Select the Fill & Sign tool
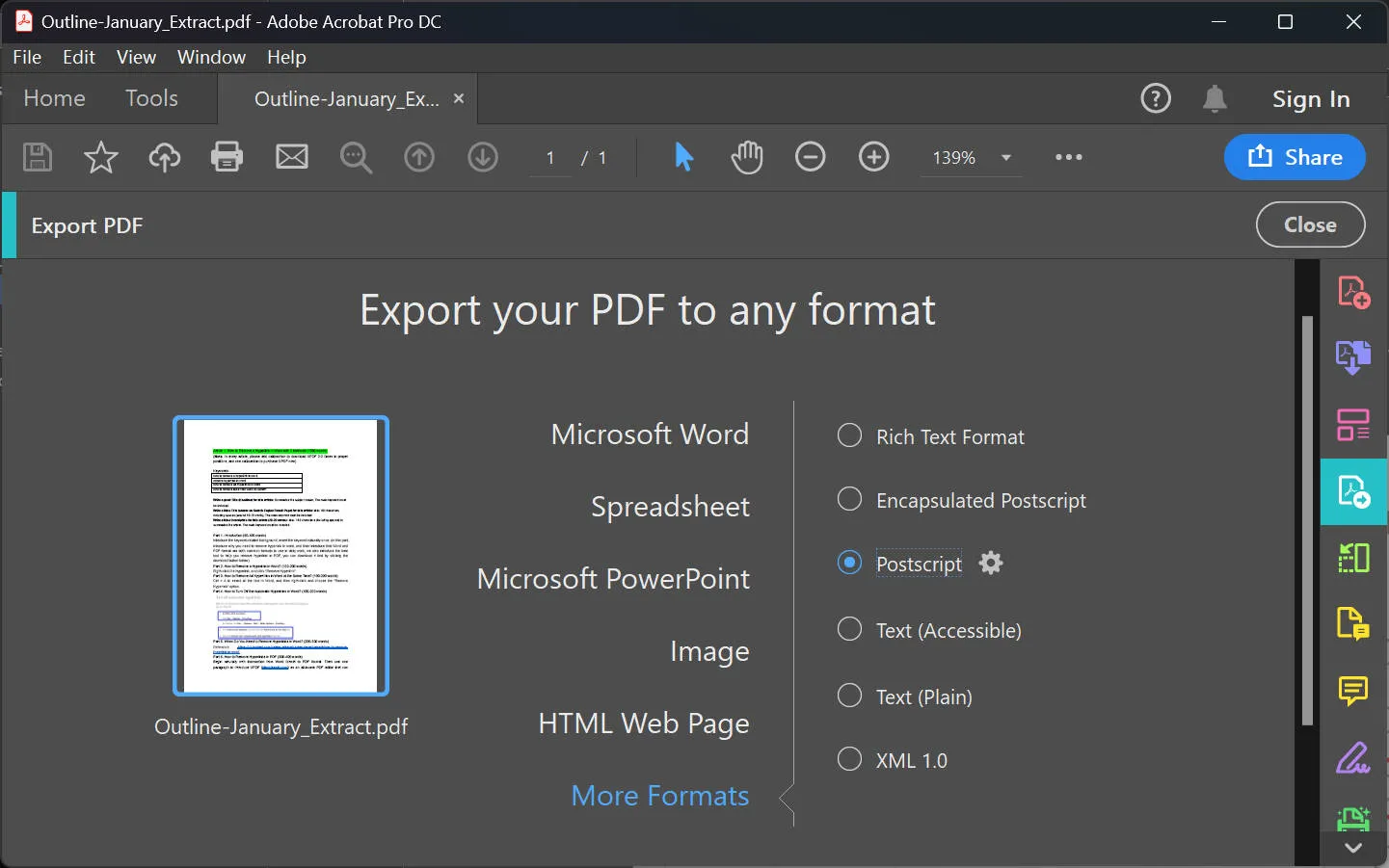Image resolution: width=1389 pixels, height=868 pixels. pos(1353,758)
